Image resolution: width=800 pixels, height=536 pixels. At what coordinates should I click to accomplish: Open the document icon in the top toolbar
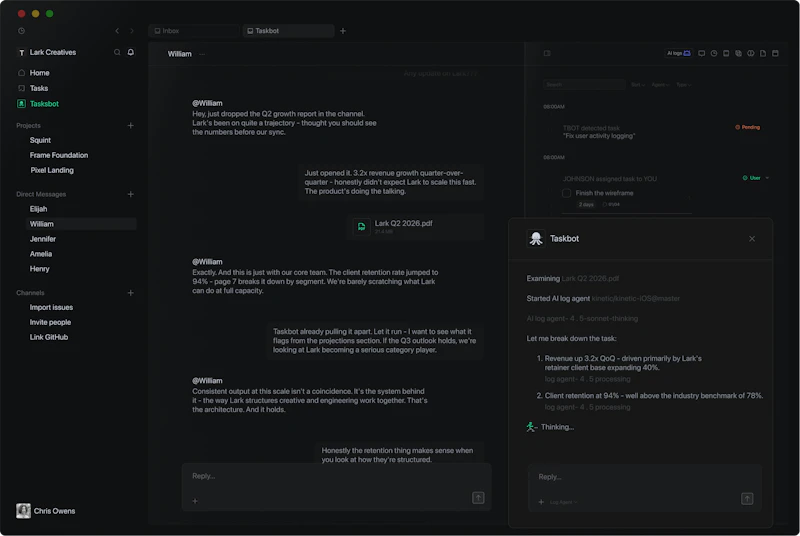pyautogui.click(x=763, y=53)
